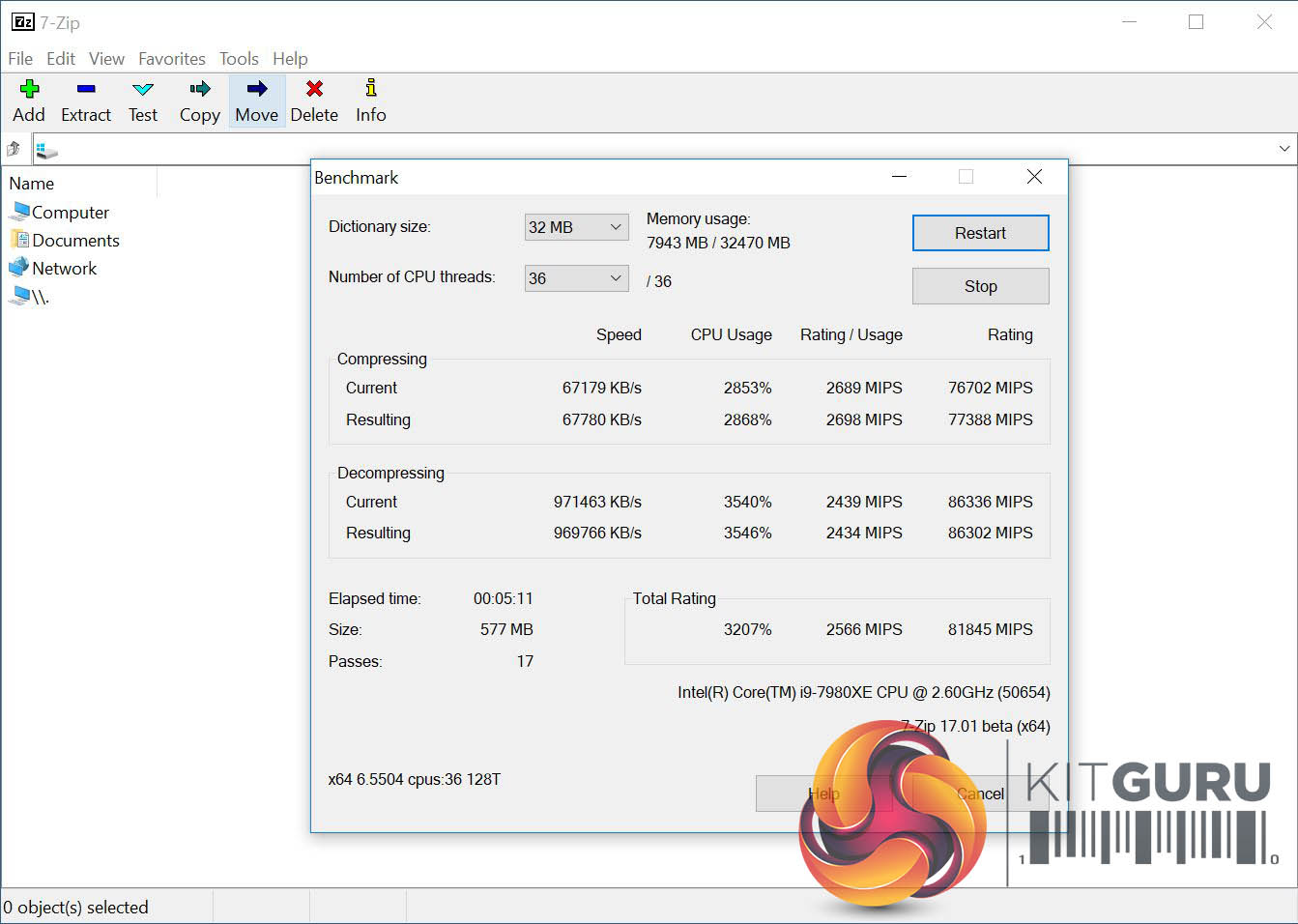Viewport: 1298px width, 924px height.
Task: Click the Restart benchmark button
Action: pyautogui.click(x=980, y=233)
